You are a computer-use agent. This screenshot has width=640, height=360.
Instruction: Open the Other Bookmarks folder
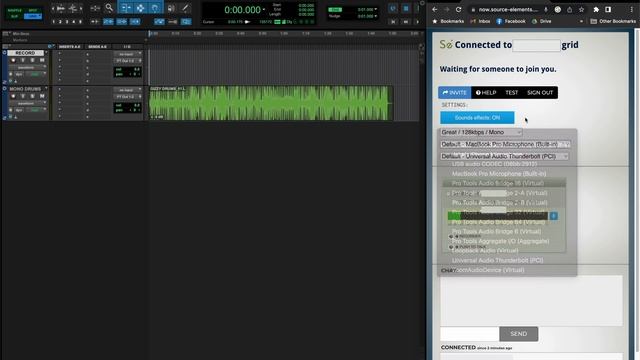(613, 21)
